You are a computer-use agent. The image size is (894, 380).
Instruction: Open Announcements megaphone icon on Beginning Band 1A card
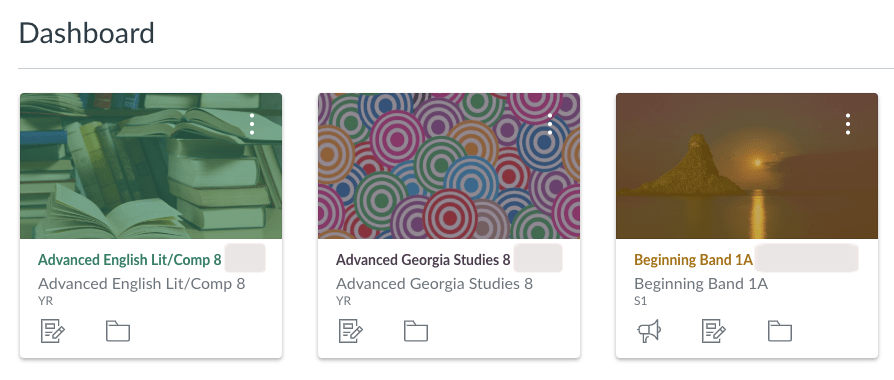[x=649, y=331]
